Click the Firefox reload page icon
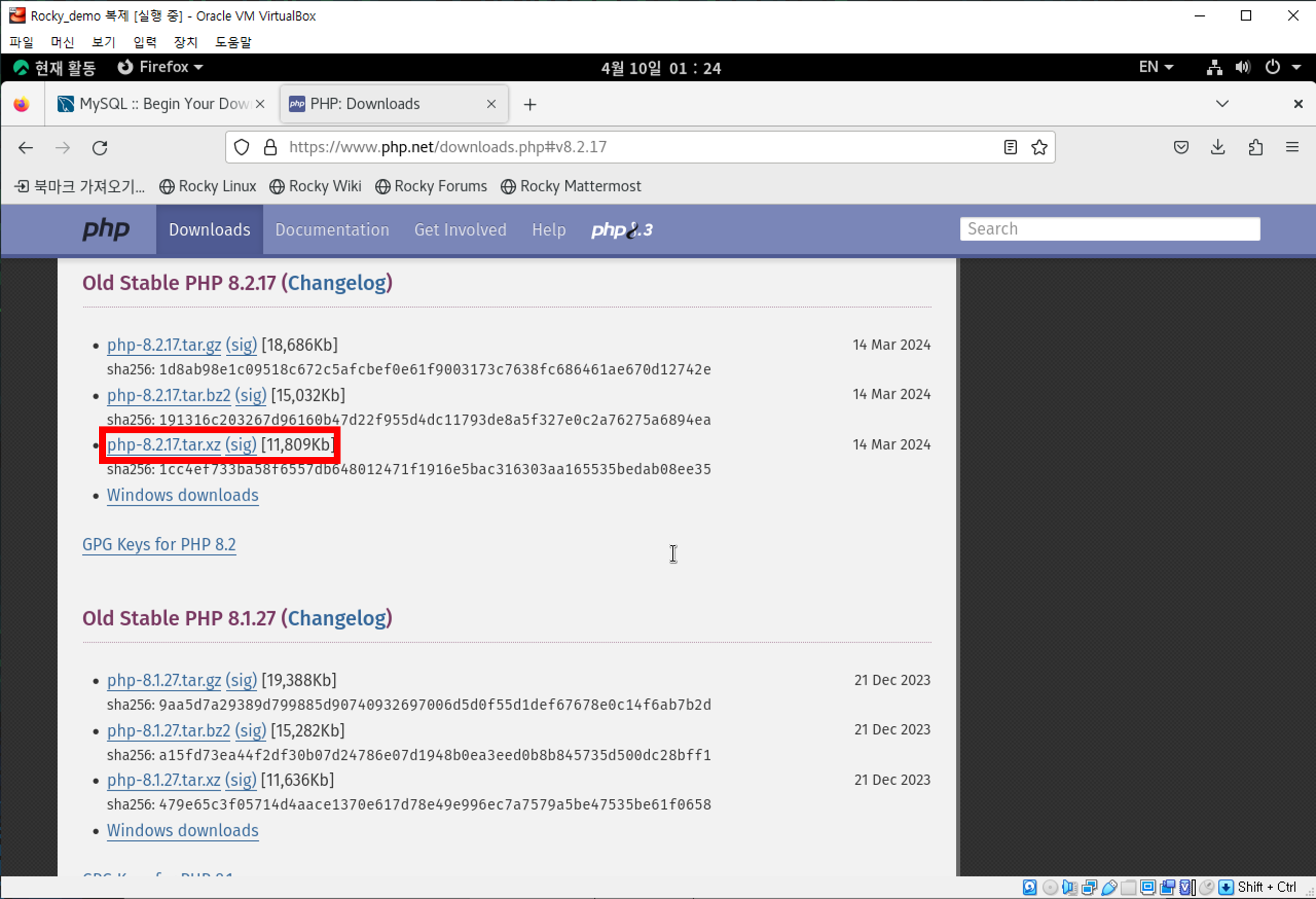 [x=100, y=148]
